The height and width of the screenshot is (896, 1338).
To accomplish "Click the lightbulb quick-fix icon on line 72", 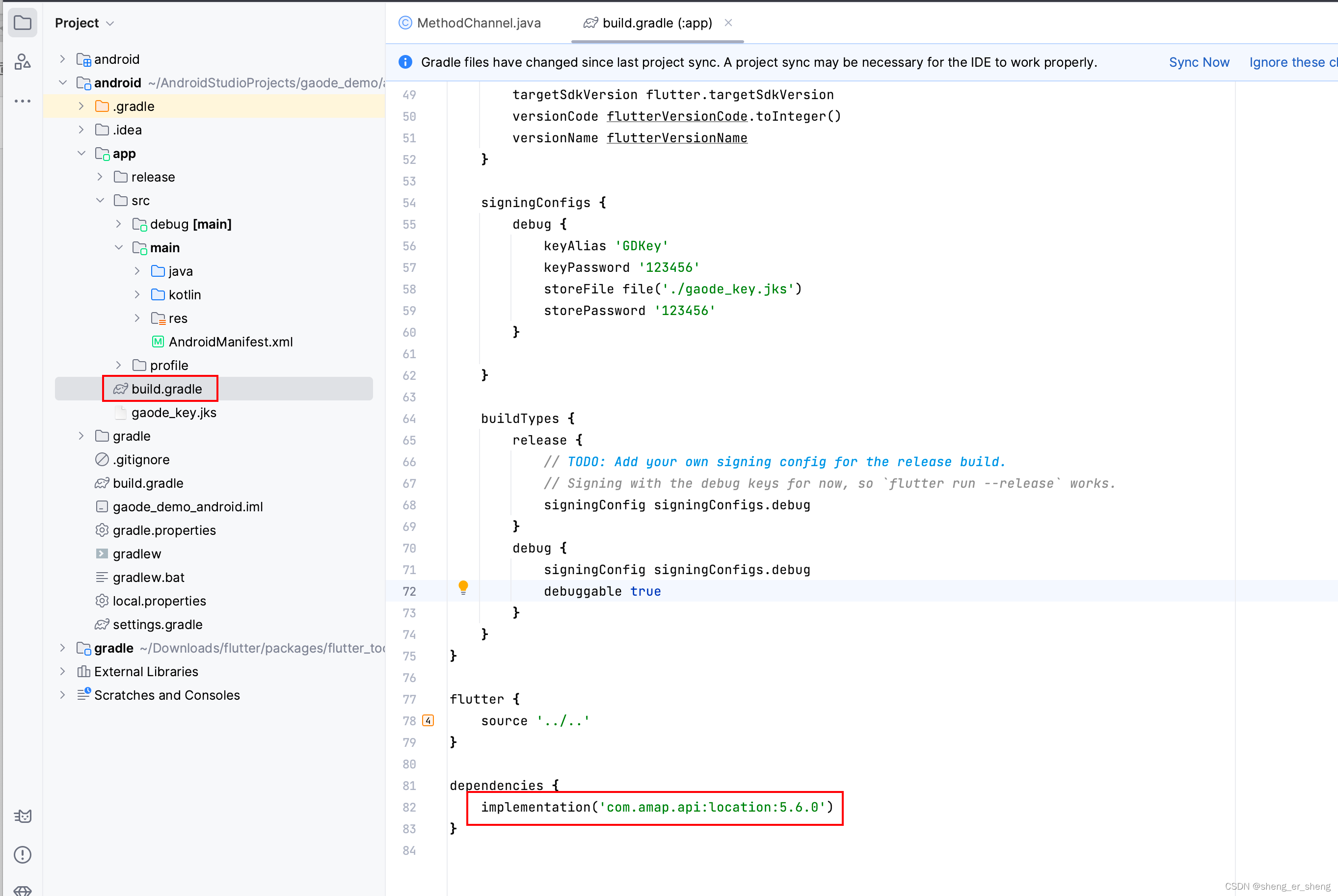I will pyautogui.click(x=463, y=587).
